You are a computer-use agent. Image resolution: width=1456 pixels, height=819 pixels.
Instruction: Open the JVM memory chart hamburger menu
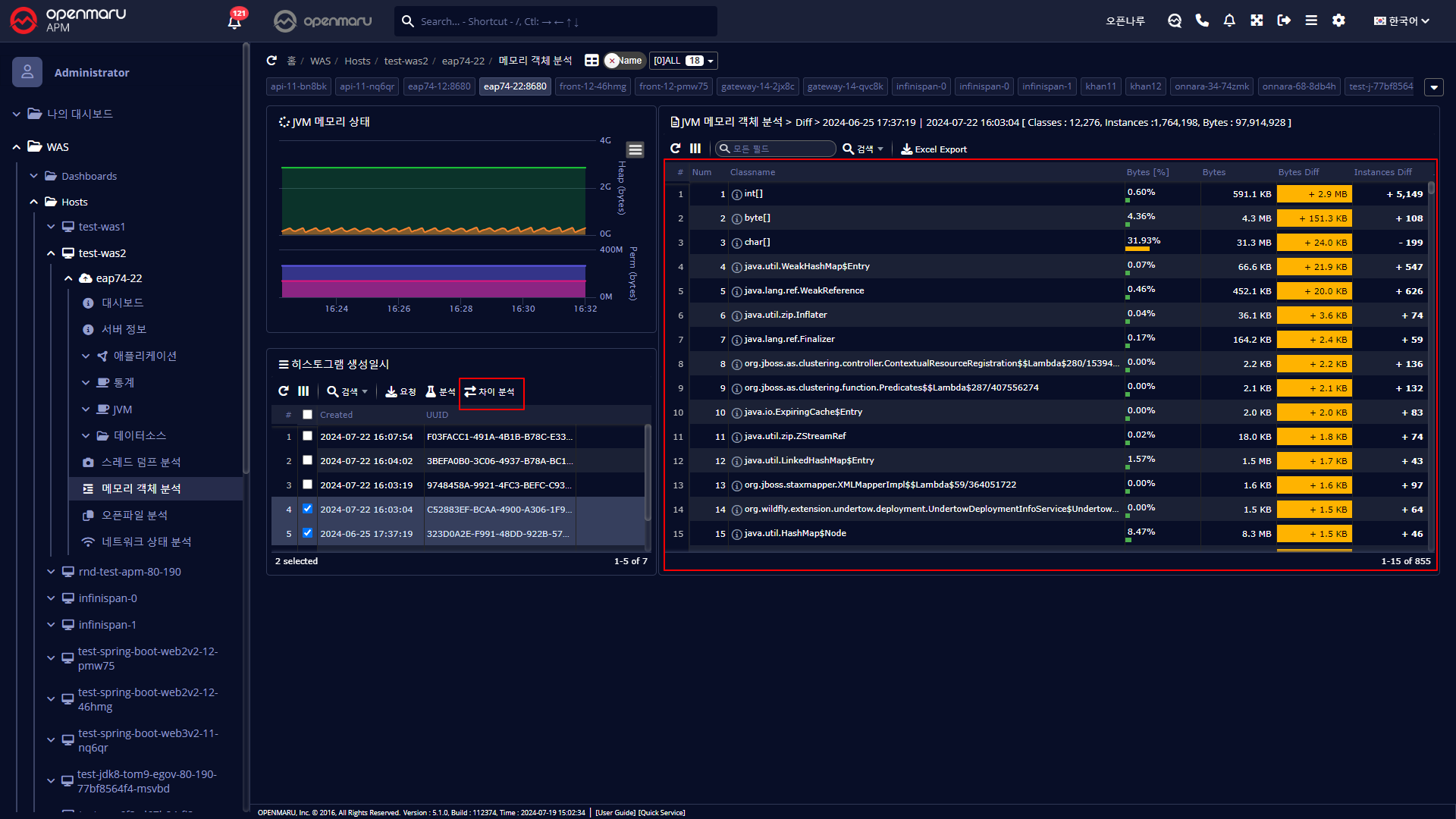(635, 149)
